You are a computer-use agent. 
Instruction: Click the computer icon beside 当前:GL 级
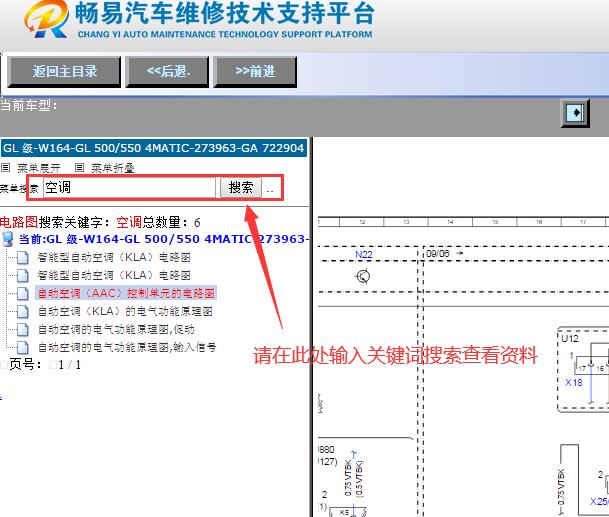coord(8,239)
